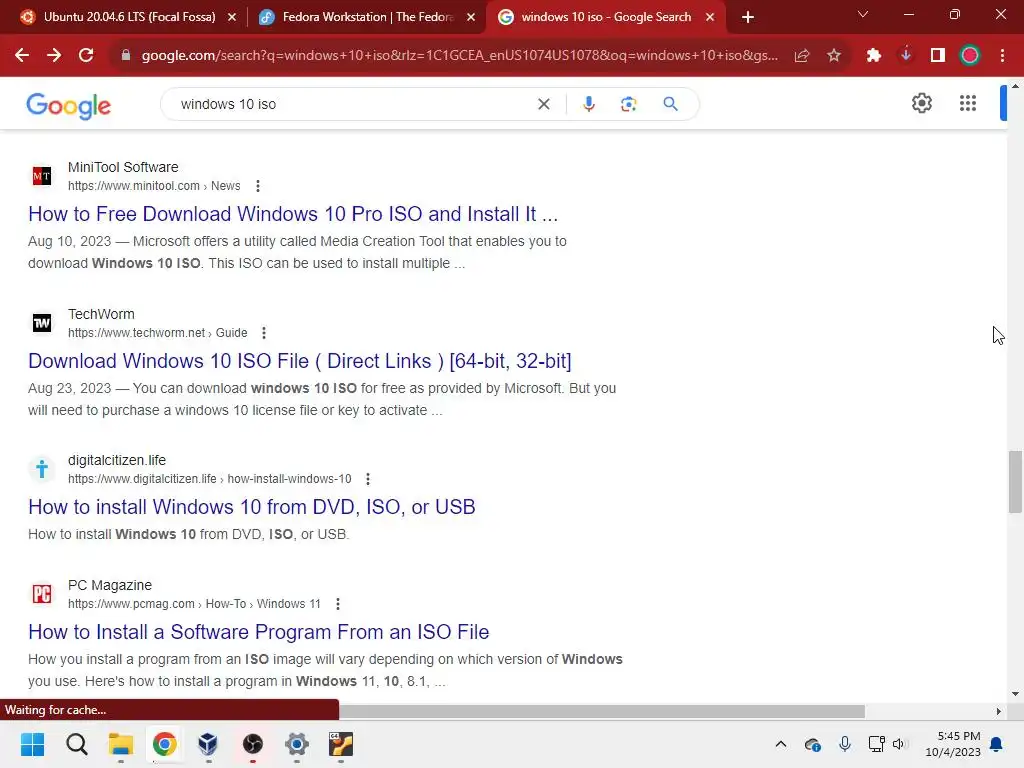Open the Windows Start menu

[32, 744]
